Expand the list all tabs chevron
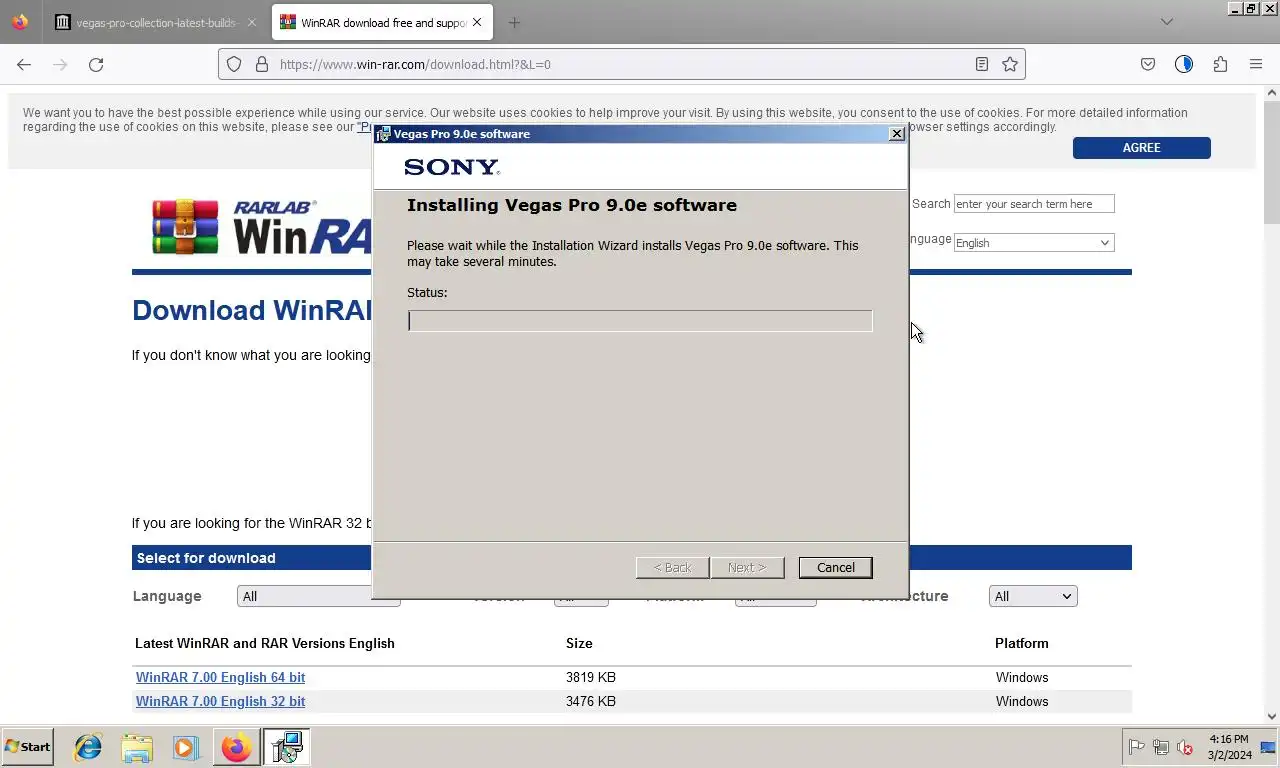 1167,22
